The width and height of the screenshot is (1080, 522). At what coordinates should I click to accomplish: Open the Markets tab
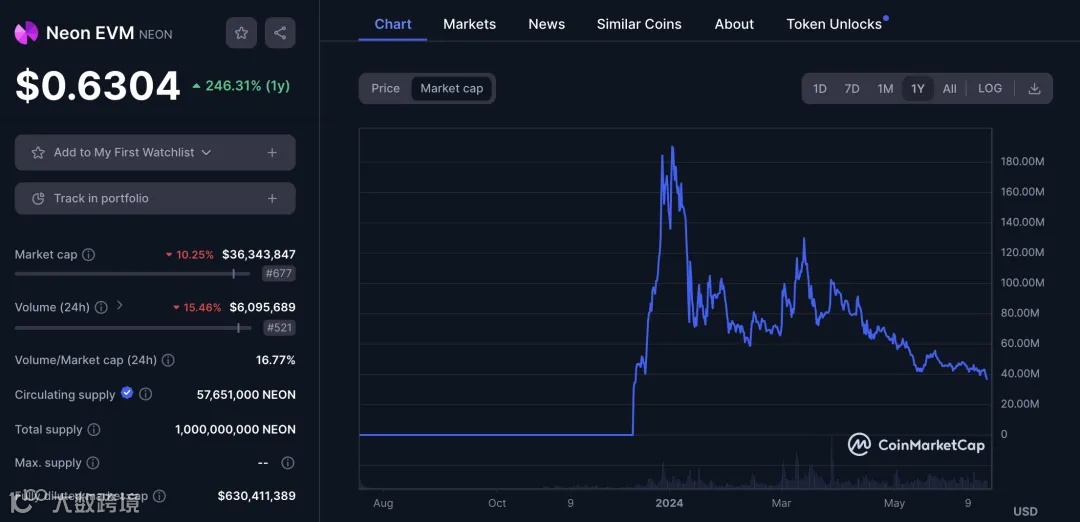point(469,24)
